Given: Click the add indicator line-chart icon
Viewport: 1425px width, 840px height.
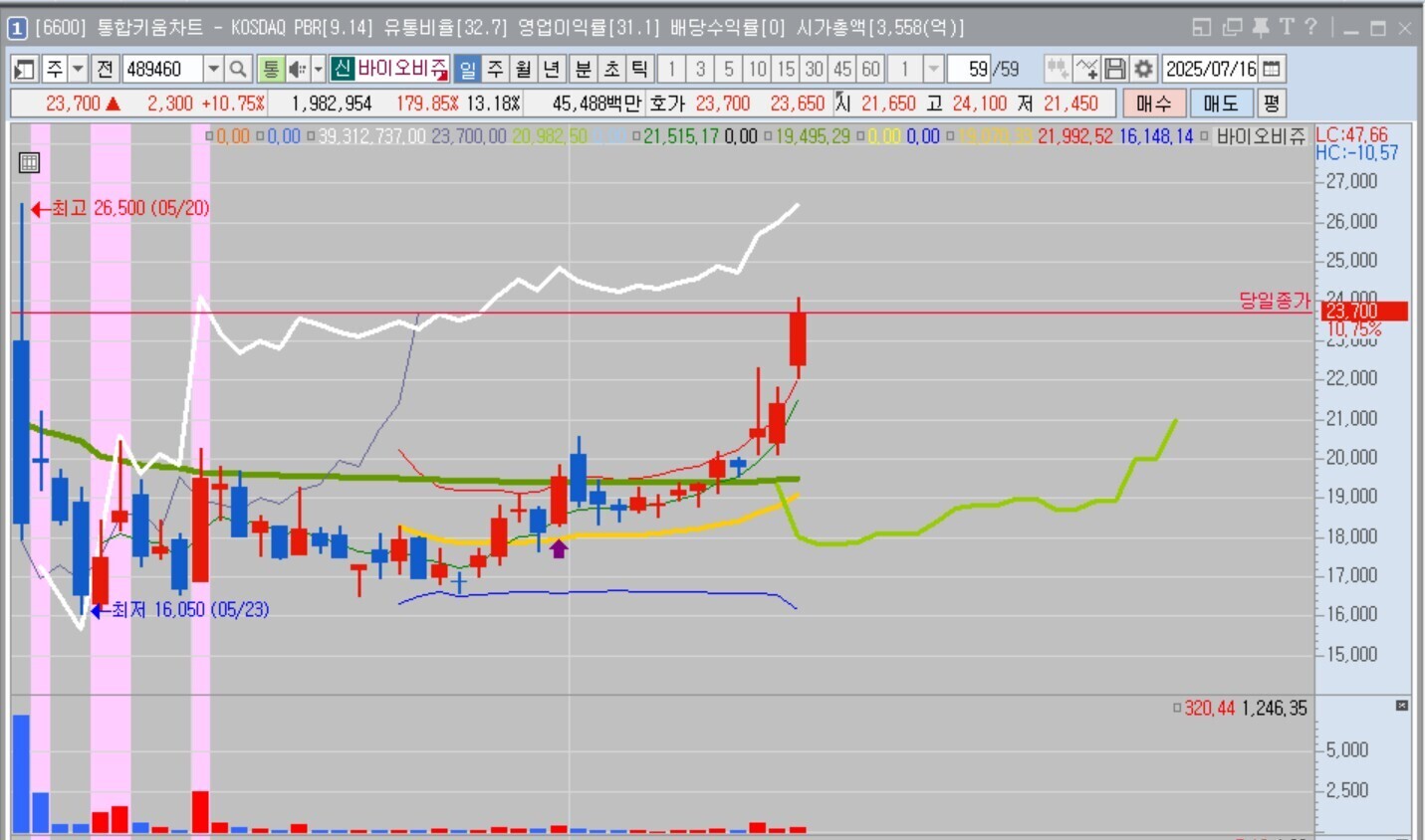Looking at the screenshot, I should 1086,69.
